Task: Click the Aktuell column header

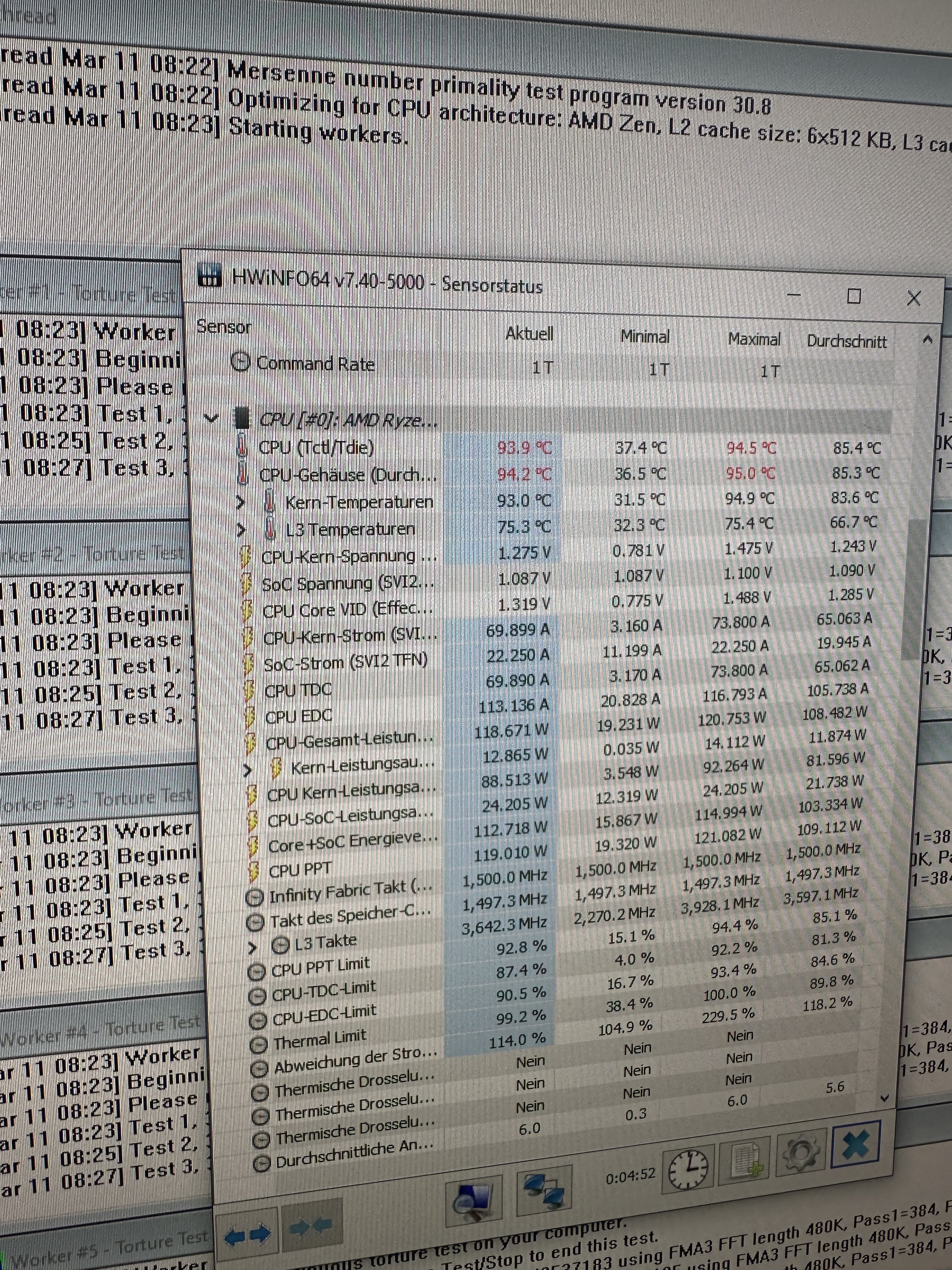Action: click(529, 334)
